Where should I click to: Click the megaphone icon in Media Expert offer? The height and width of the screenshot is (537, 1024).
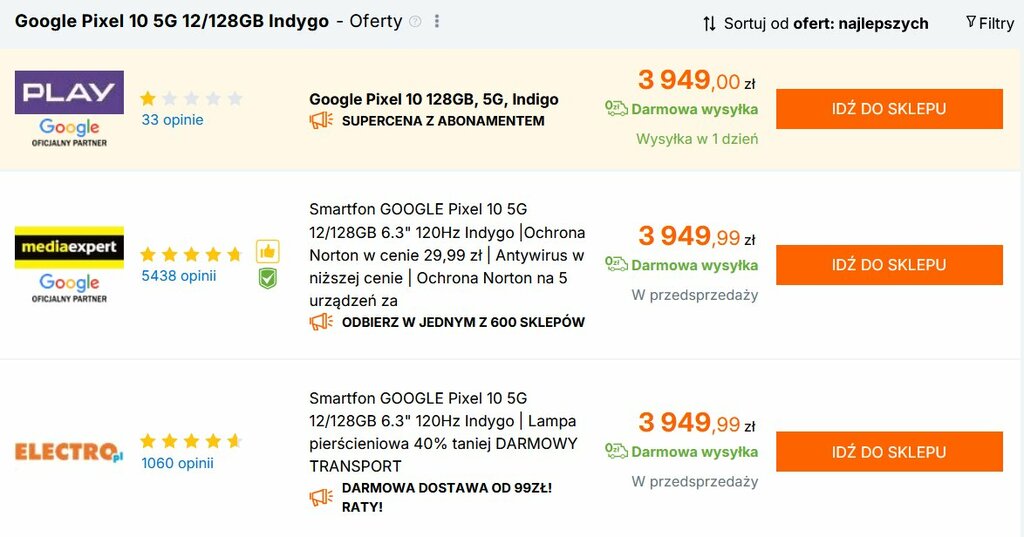tap(321, 322)
